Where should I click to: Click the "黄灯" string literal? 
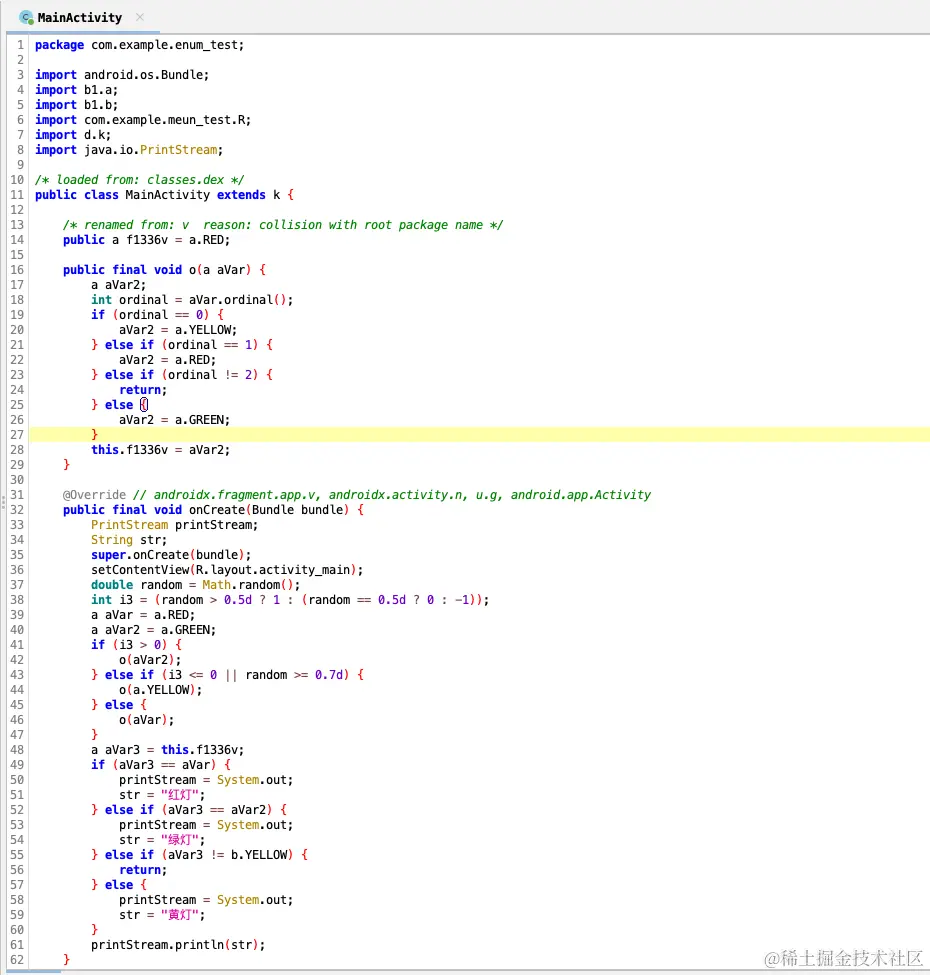(180, 915)
